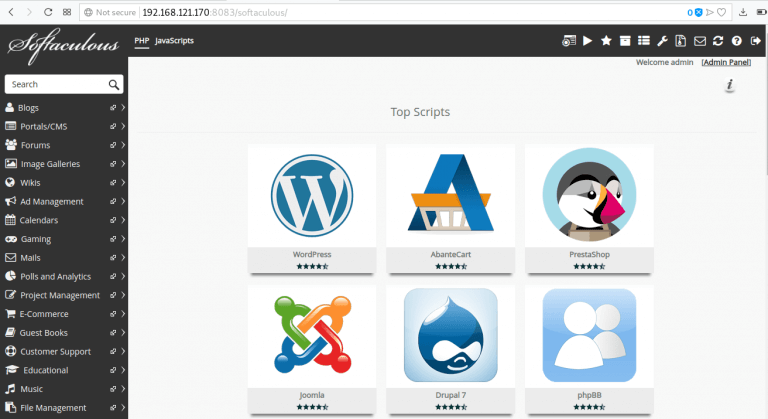Click the italic info icon
The width and height of the screenshot is (768, 419).
click(x=730, y=86)
